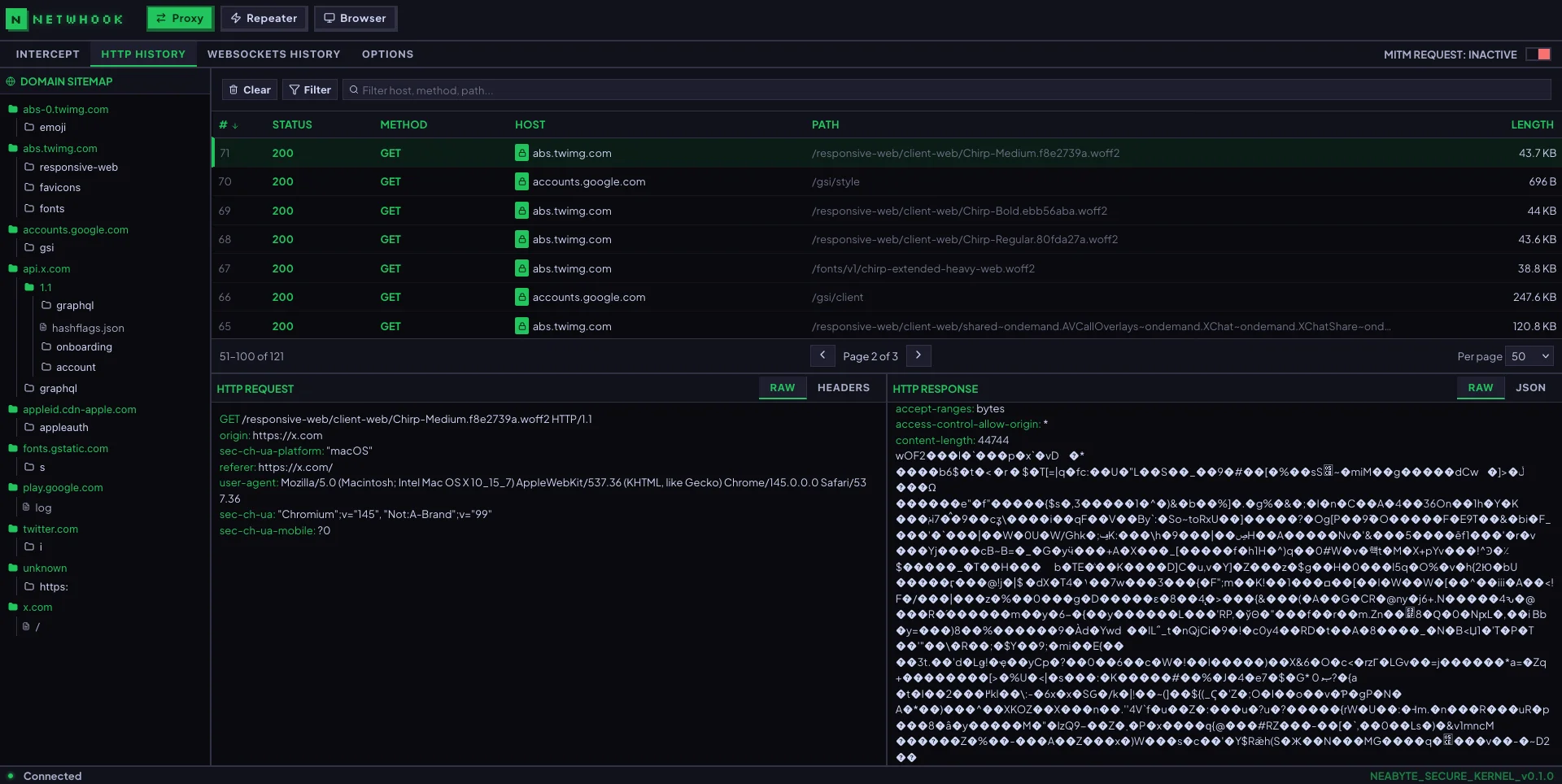Click the lock icon on request 68
The width and height of the screenshot is (1562, 784).
(521, 239)
